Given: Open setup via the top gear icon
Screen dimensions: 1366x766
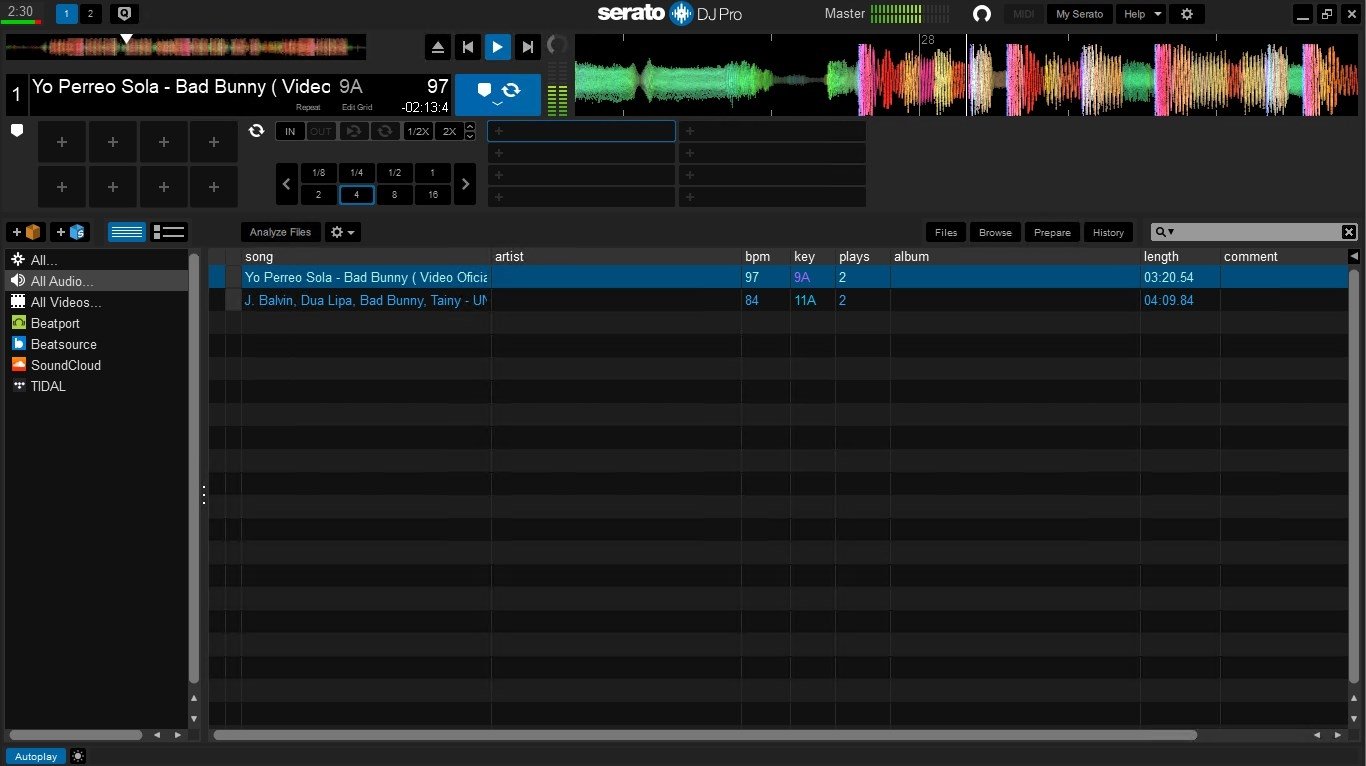Looking at the screenshot, I should (x=1187, y=14).
